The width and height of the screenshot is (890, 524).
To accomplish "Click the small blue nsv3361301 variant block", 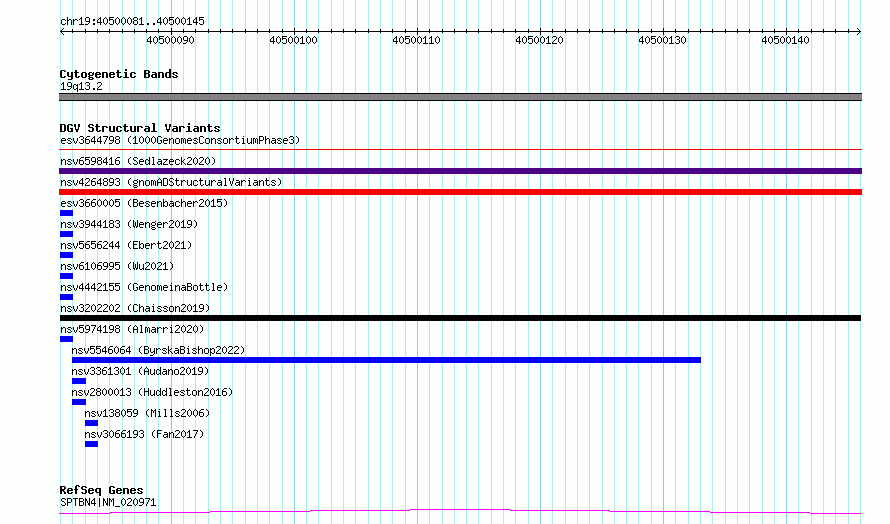I will point(79,381).
